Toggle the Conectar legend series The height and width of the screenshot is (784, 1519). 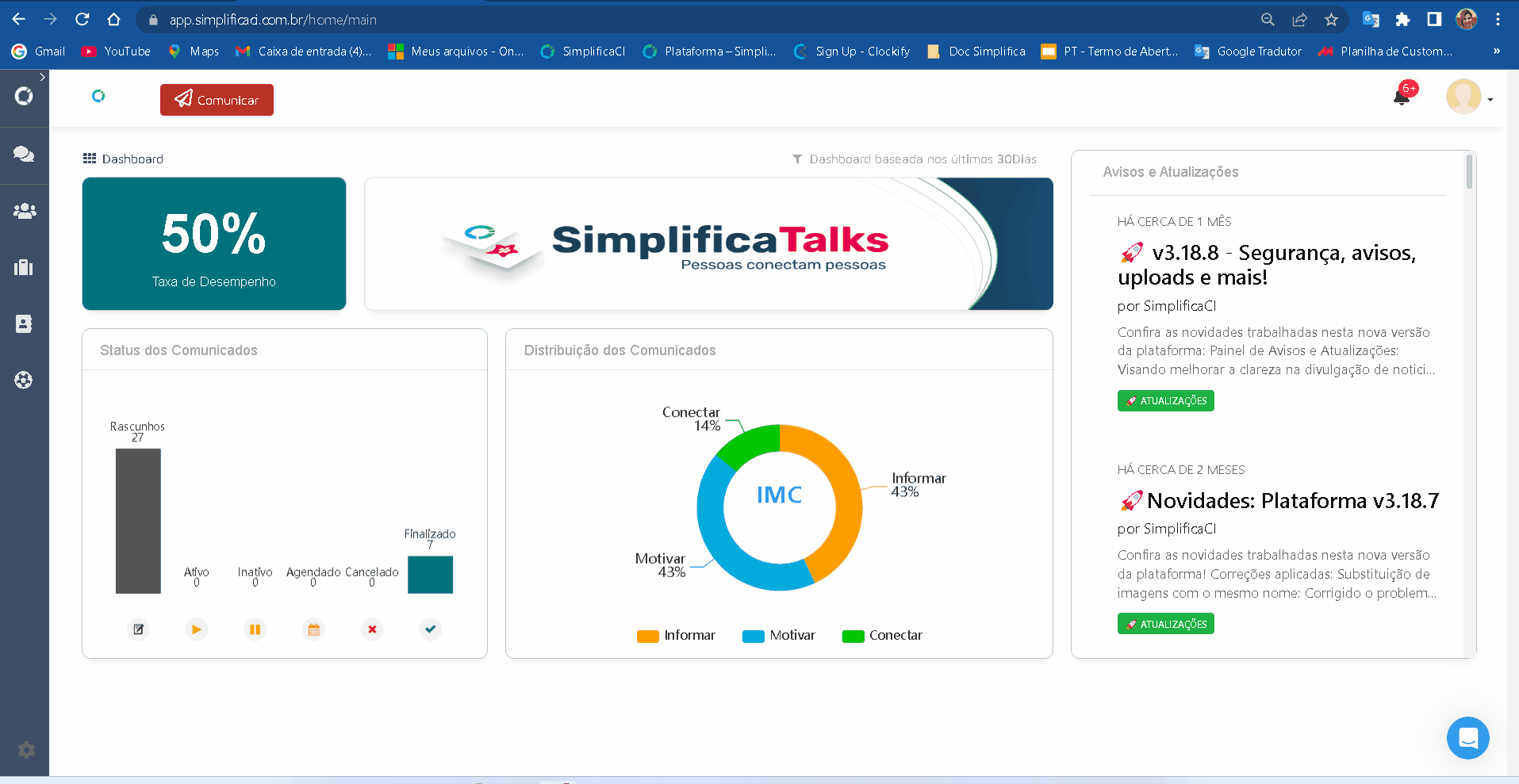click(x=882, y=636)
